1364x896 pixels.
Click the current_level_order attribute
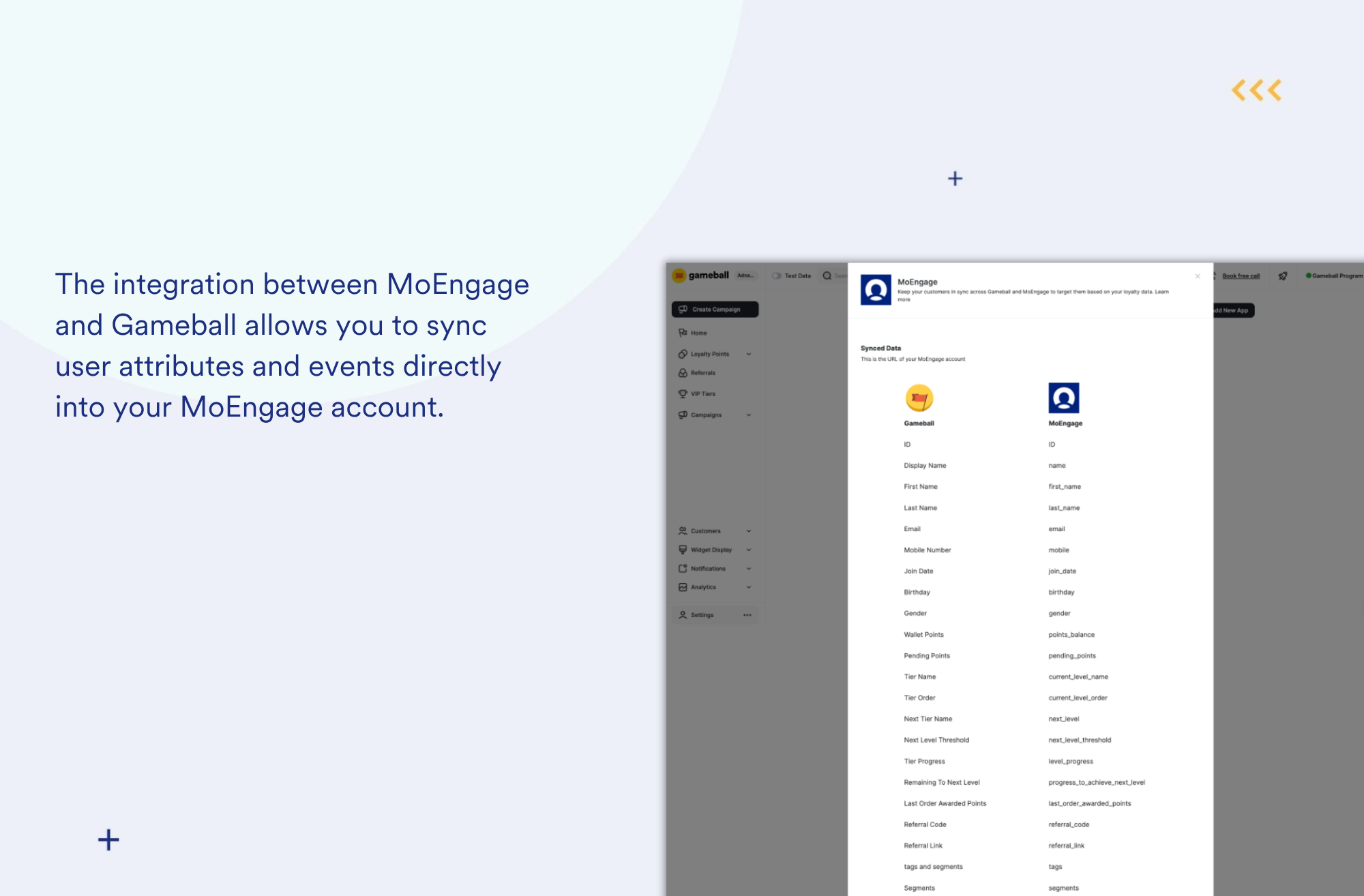[1078, 698]
